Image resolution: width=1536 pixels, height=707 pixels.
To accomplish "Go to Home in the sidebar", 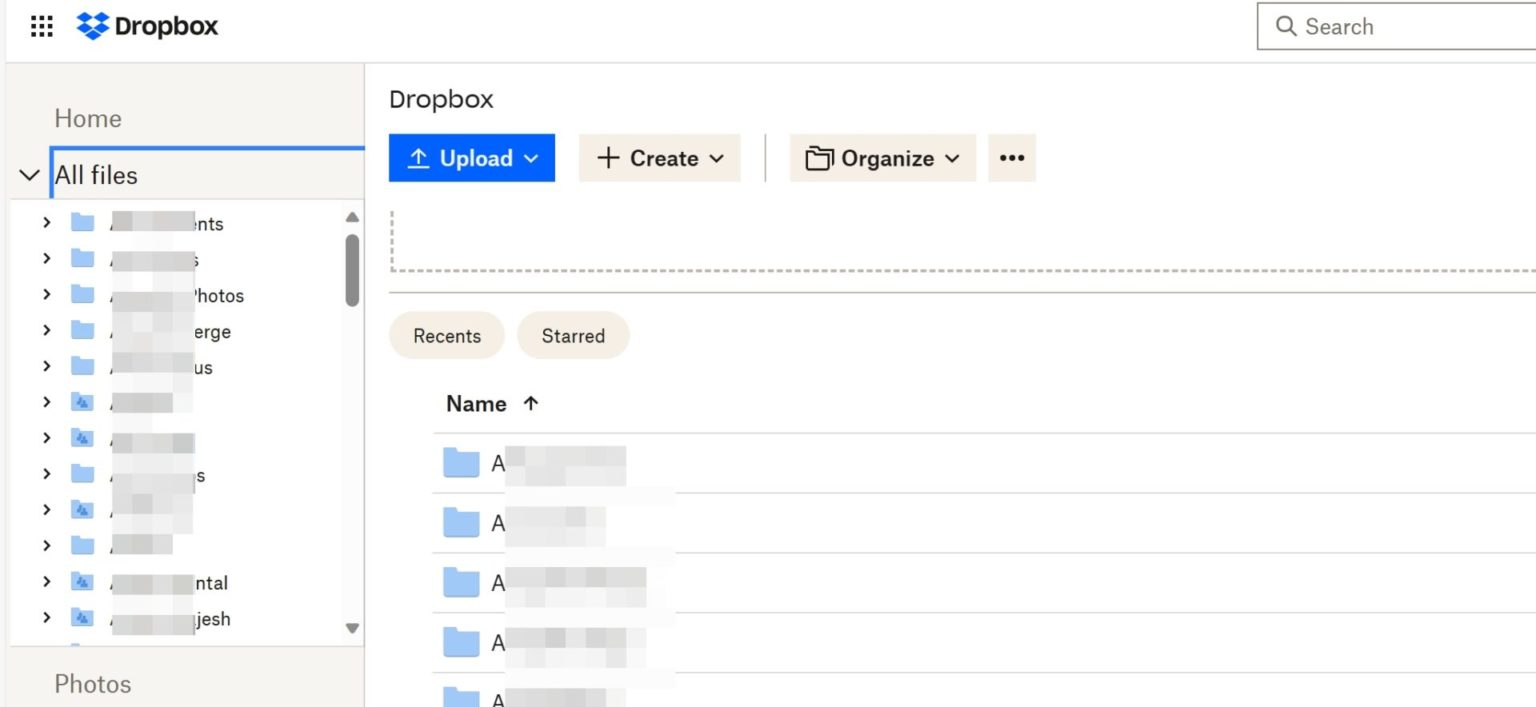I will [88, 118].
